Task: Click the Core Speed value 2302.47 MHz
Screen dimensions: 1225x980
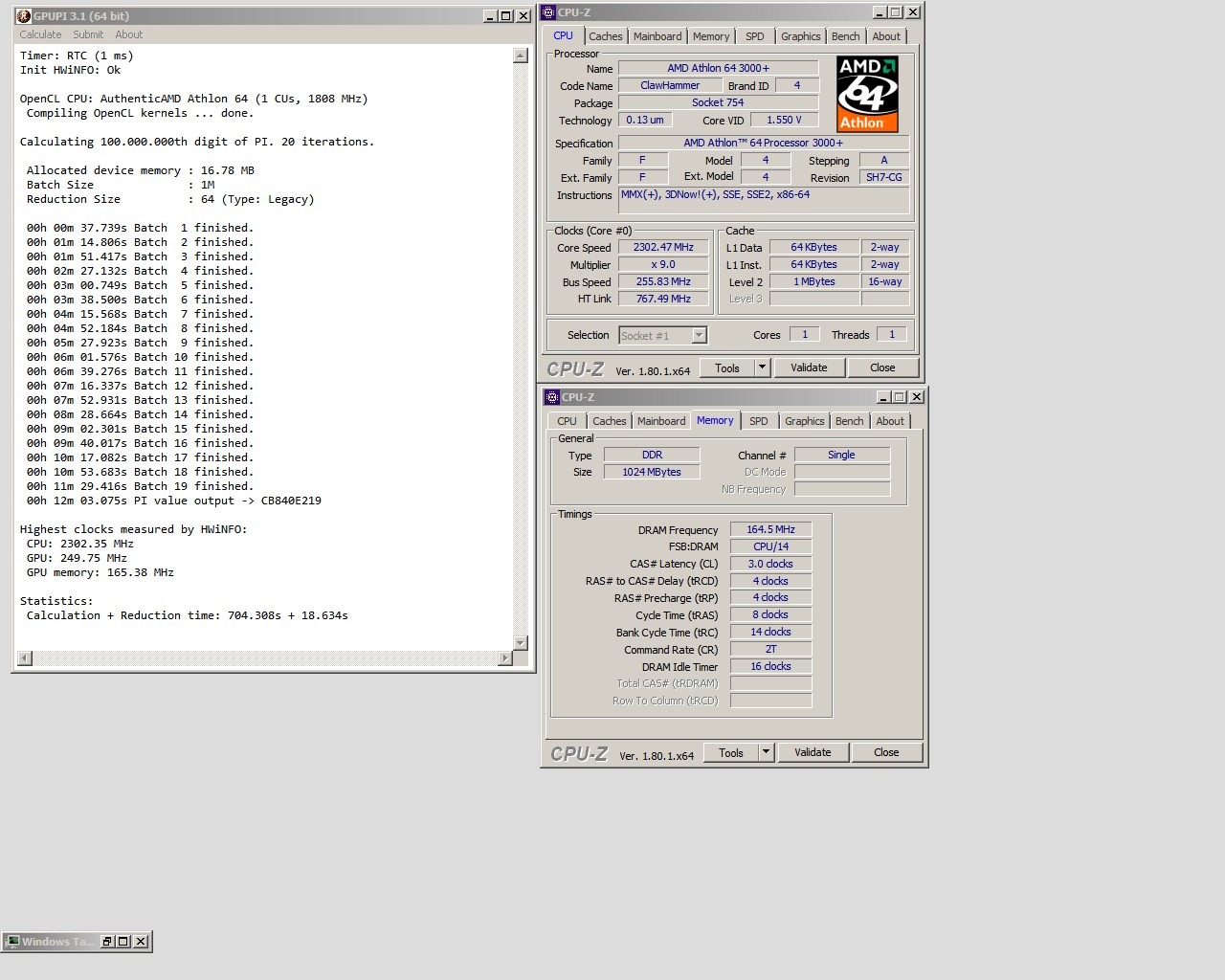Action: [x=663, y=247]
